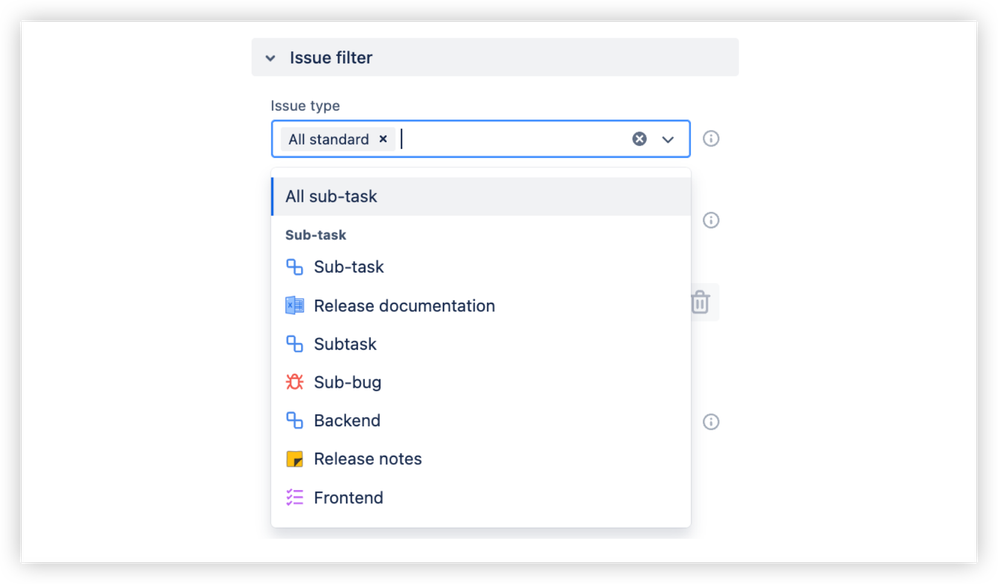Select the Sub-task issue type icon
The height and width of the screenshot is (584, 998).
point(293,267)
